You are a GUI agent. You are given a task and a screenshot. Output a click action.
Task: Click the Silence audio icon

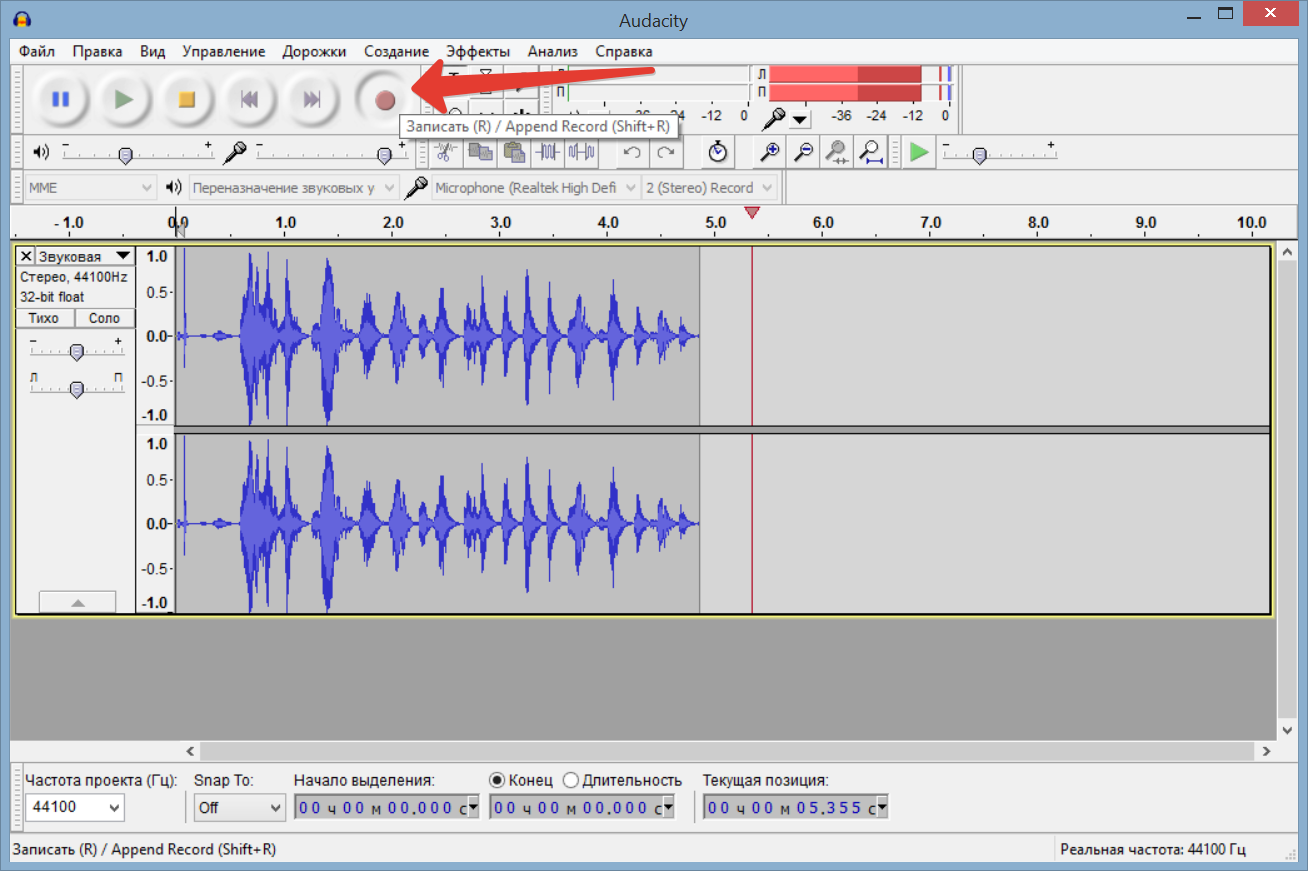(582, 152)
